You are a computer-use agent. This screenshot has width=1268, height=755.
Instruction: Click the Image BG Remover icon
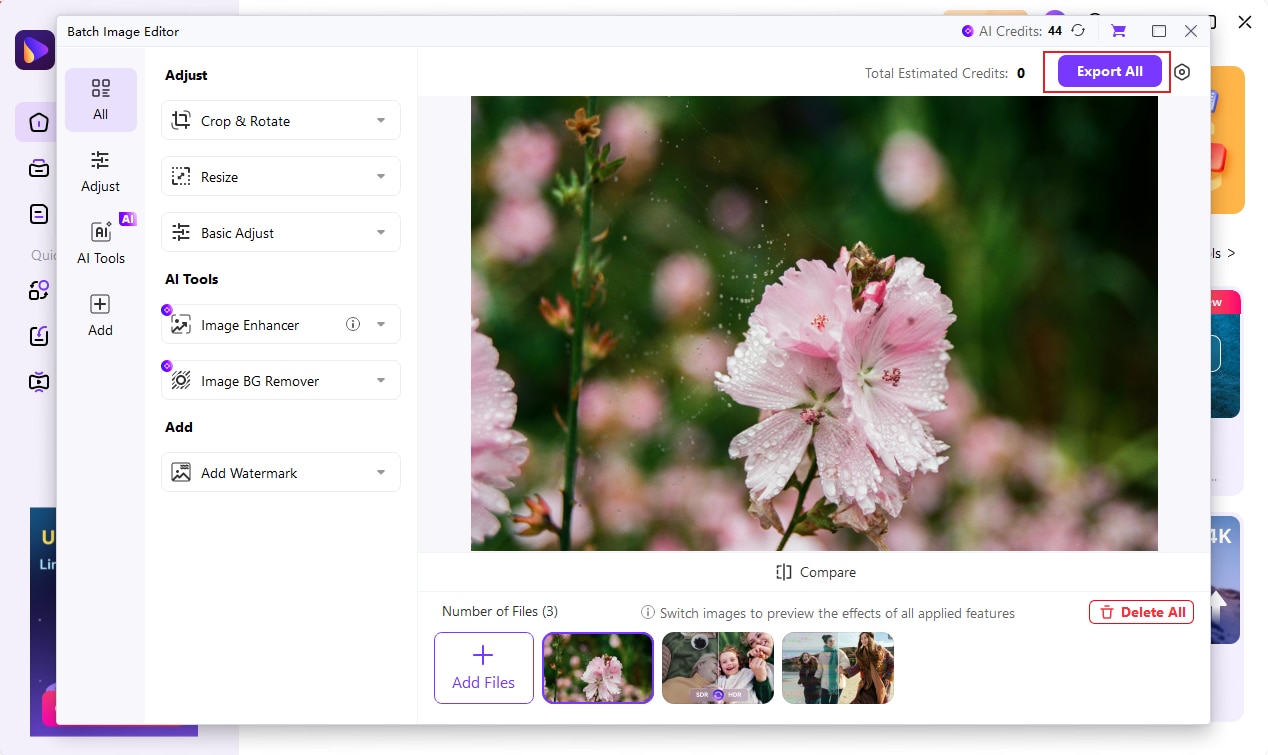(x=181, y=380)
